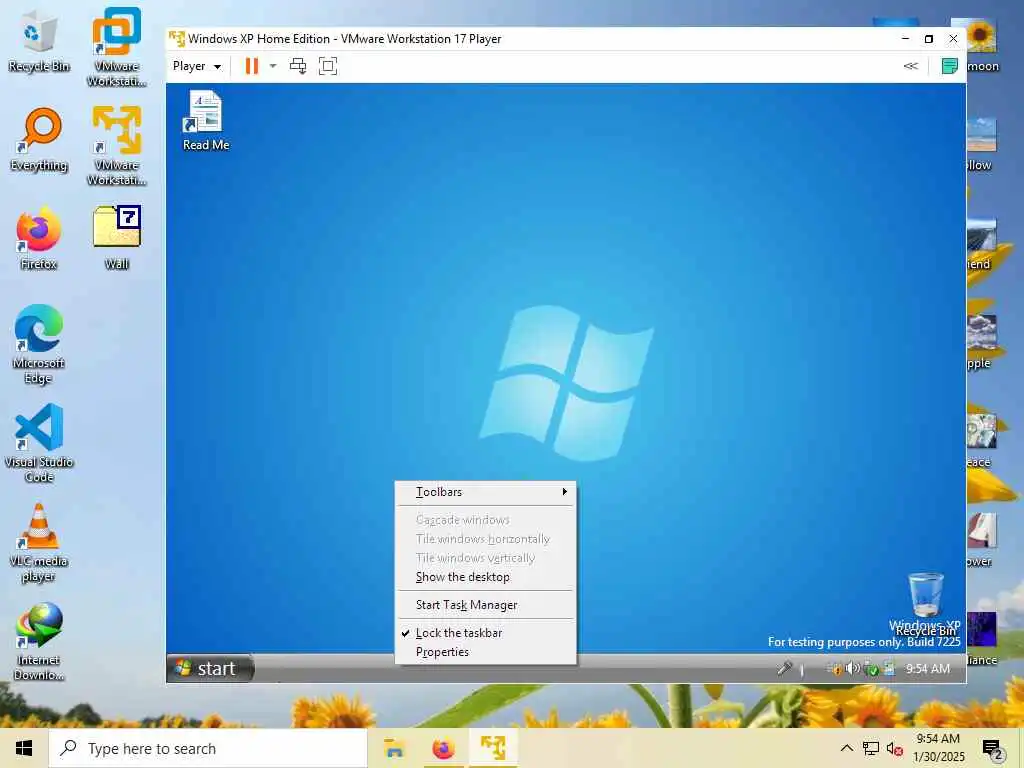Click the safely remove hardware tray icon in XP
This screenshot has height=768, width=1024.
click(871, 668)
